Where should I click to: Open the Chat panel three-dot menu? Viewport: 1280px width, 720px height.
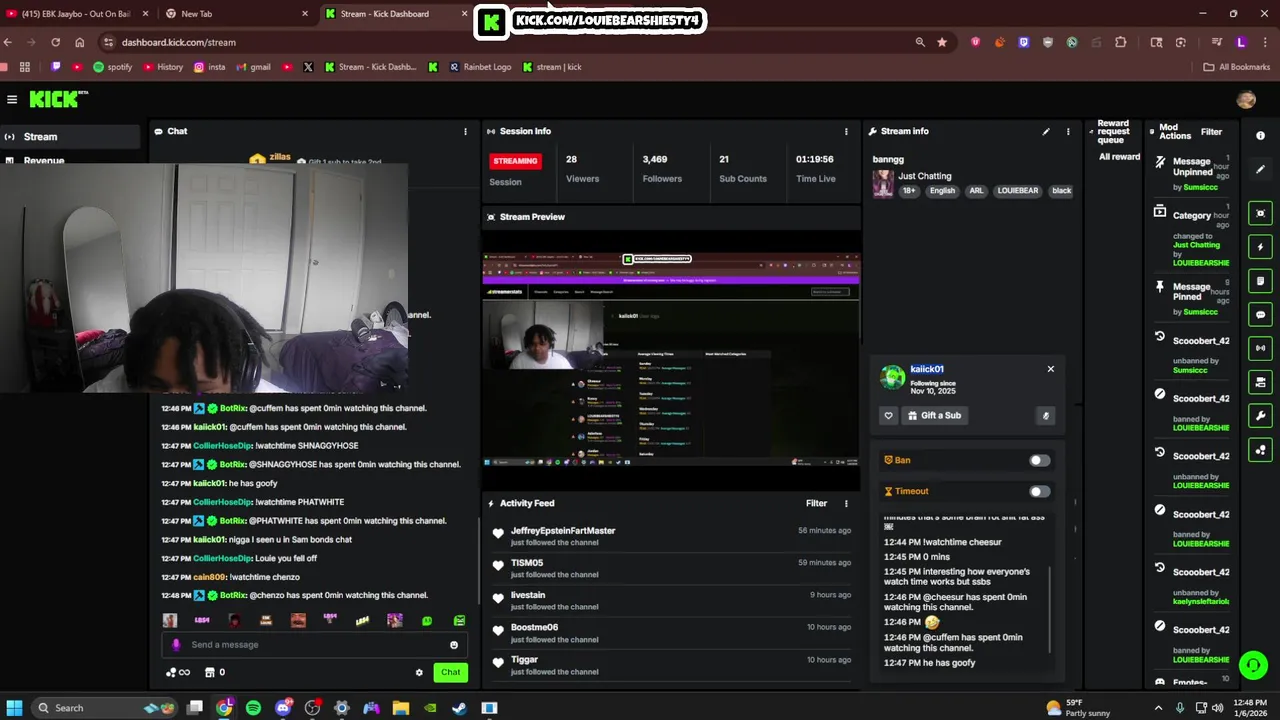465,131
